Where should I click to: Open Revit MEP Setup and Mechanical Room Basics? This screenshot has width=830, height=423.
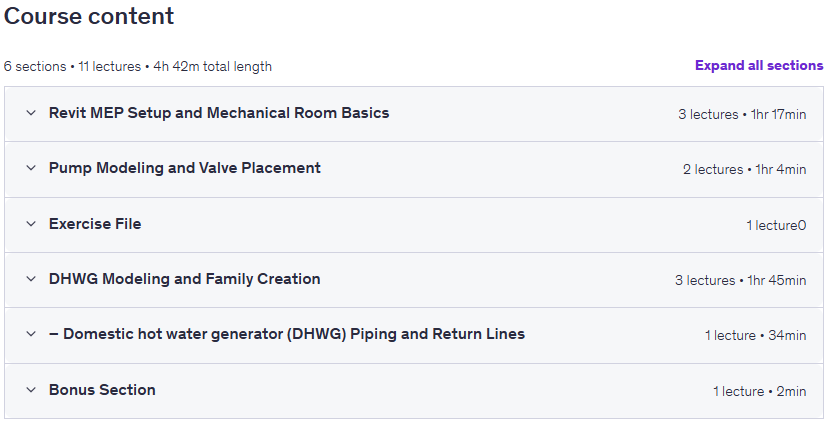(219, 113)
